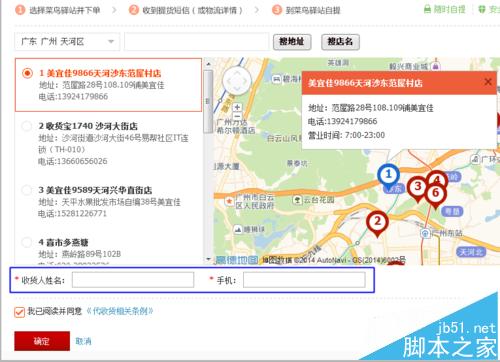Open the 代收货相关条例 link
This screenshot has width=500, height=362.
point(119,311)
